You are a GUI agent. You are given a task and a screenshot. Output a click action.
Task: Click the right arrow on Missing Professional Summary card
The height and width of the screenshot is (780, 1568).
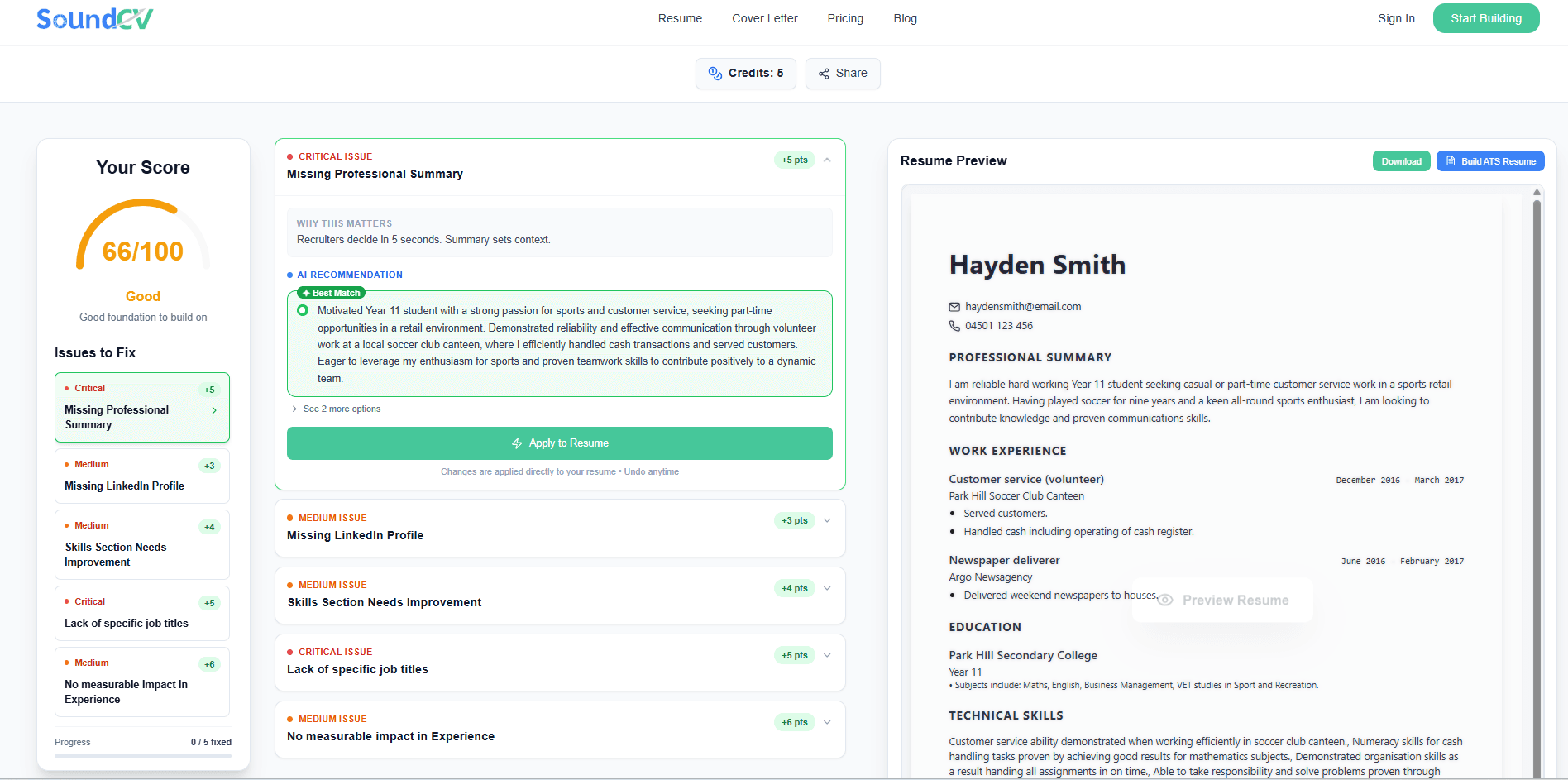click(213, 409)
